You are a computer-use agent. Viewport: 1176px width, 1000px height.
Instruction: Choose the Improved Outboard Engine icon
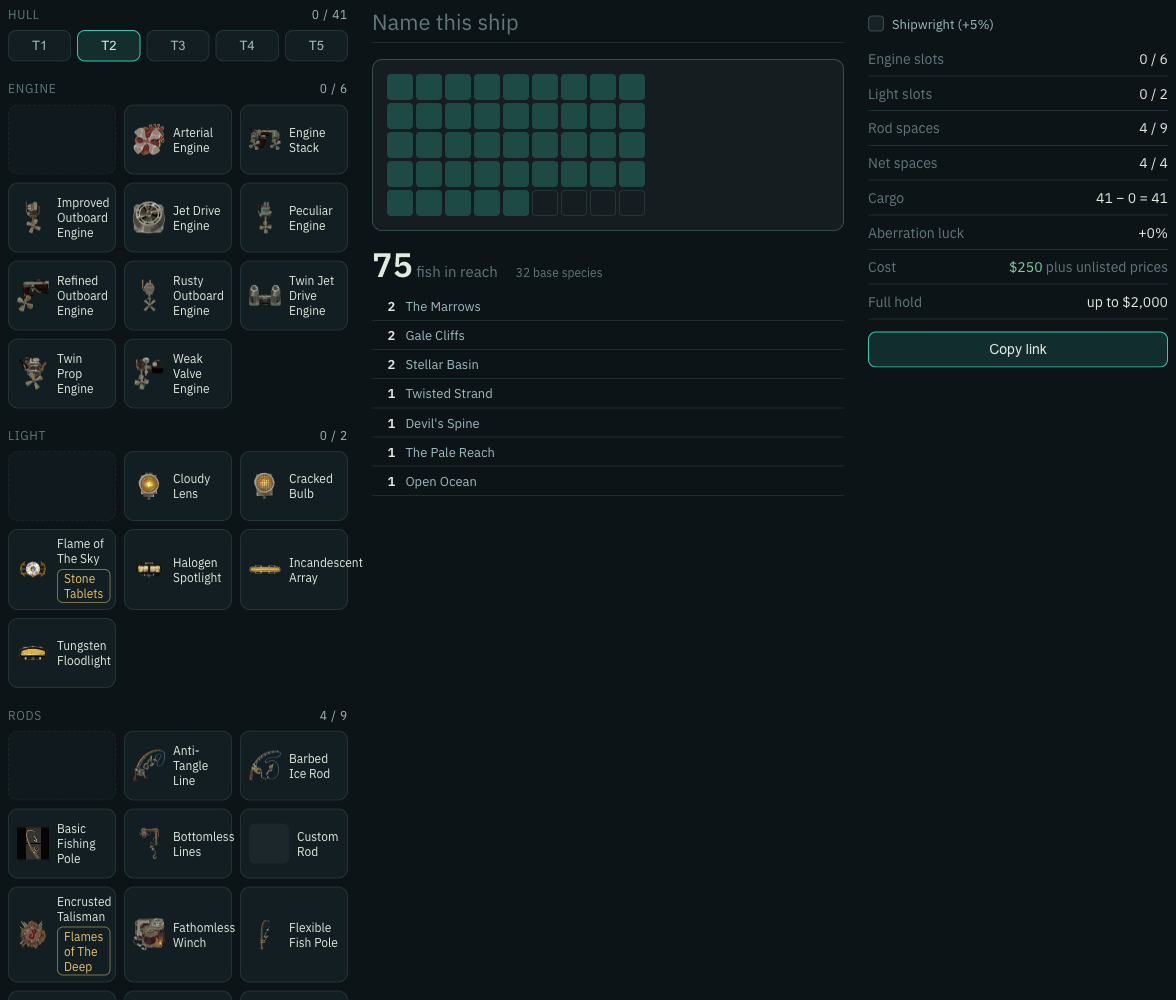[x=33, y=218]
